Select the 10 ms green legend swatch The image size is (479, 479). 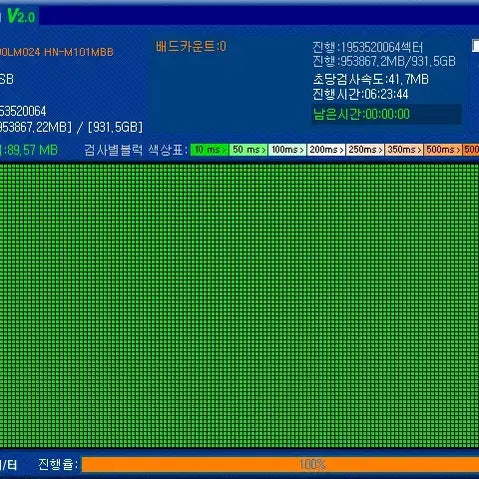click(209, 150)
